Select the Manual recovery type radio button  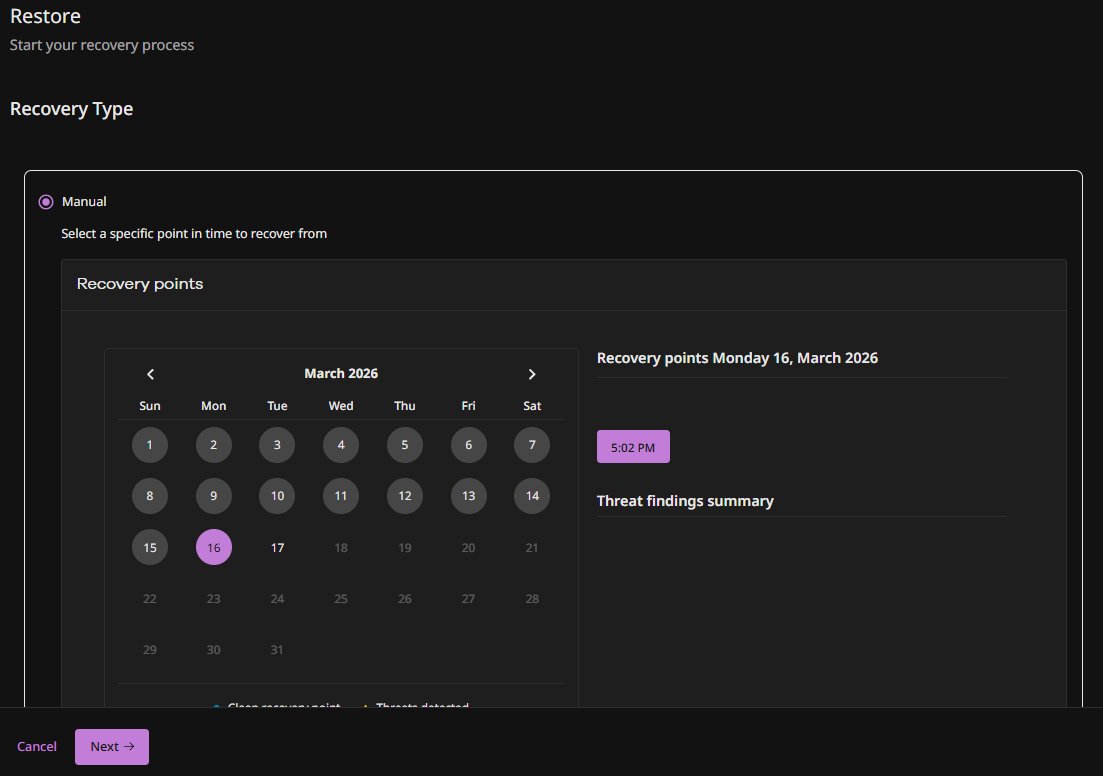46,202
